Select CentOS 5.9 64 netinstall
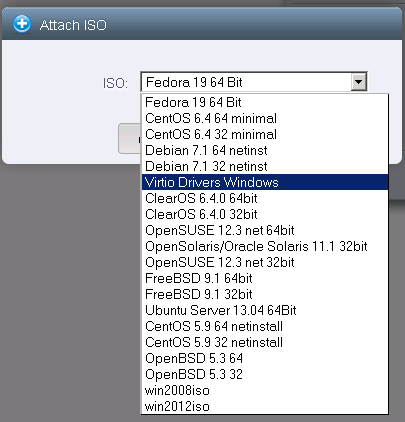The height and width of the screenshot is (422, 405). tap(265, 326)
